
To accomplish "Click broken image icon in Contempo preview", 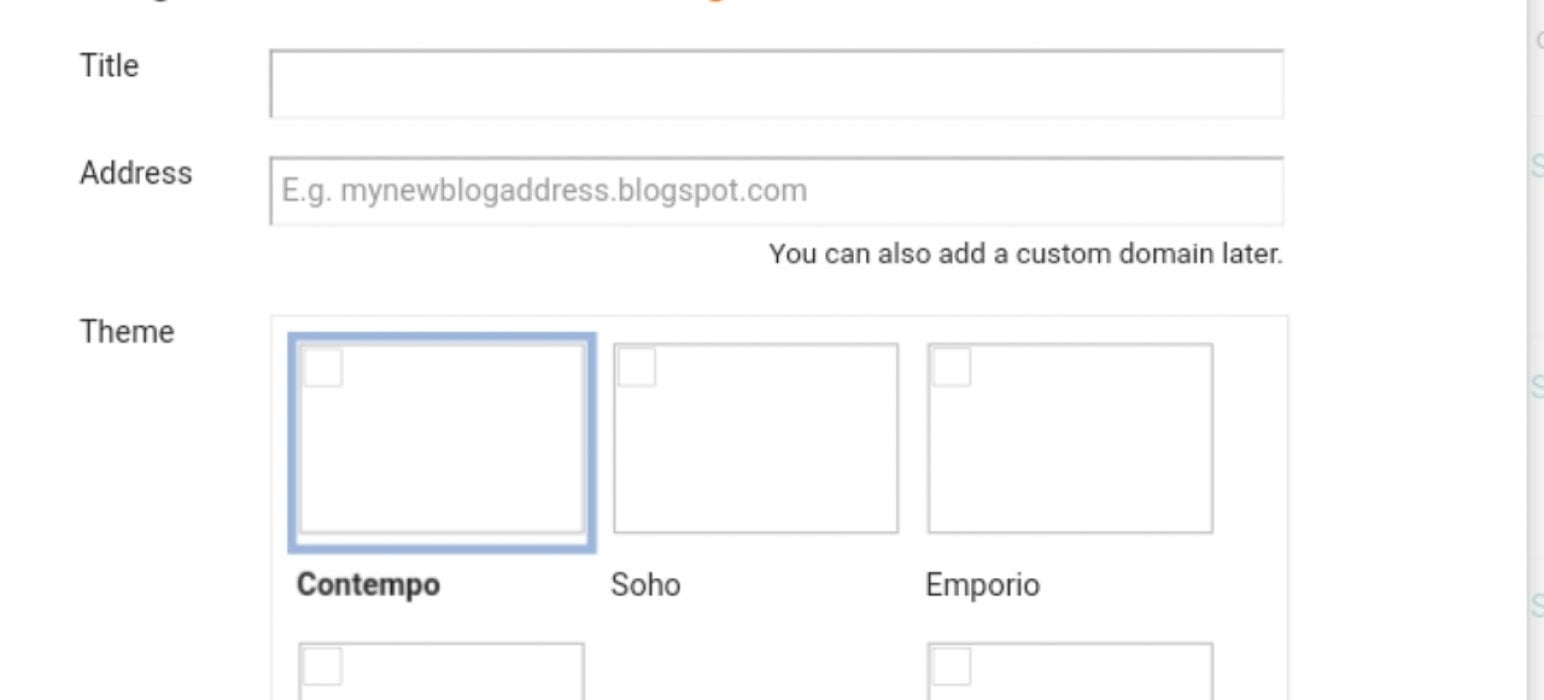I will [323, 367].
